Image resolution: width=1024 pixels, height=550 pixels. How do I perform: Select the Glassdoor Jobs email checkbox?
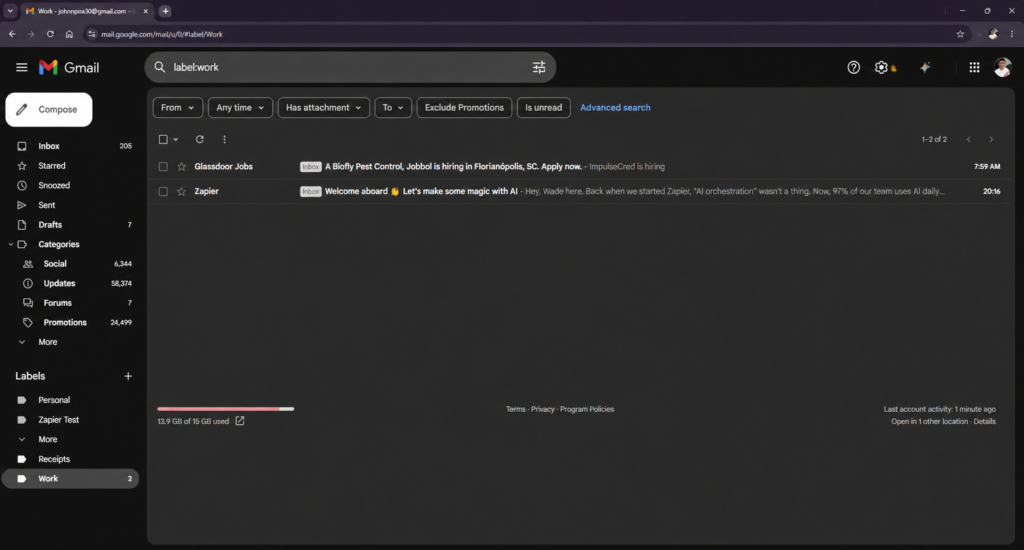point(163,167)
